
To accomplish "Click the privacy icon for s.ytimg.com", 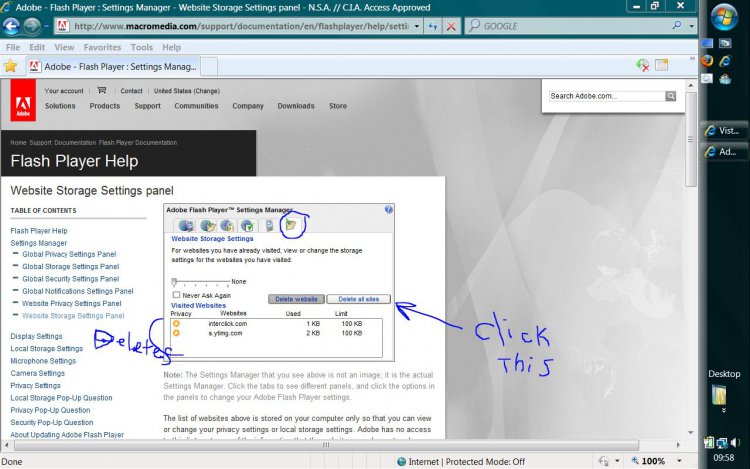I will click(176, 333).
